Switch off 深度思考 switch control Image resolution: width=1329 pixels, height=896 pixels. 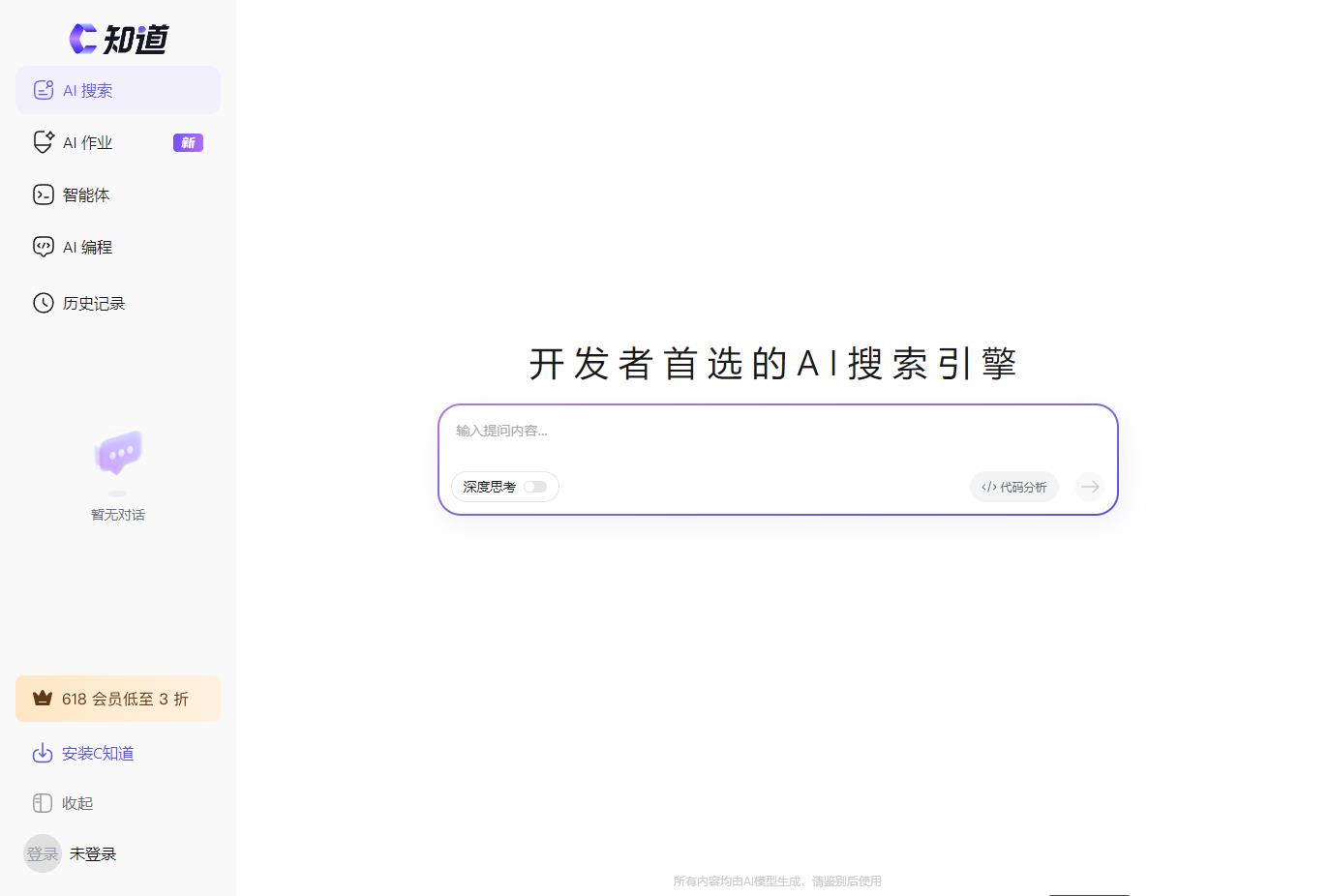(x=536, y=487)
